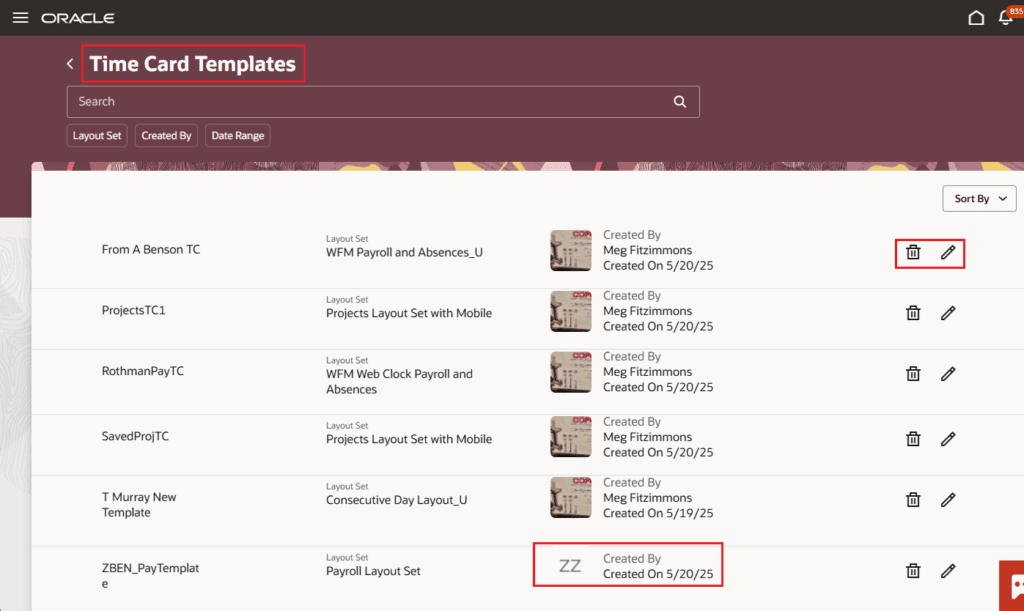Image resolution: width=1024 pixels, height=611 pixels.
Task: Open the hamburger navigation menu
Action: point(20,18)
